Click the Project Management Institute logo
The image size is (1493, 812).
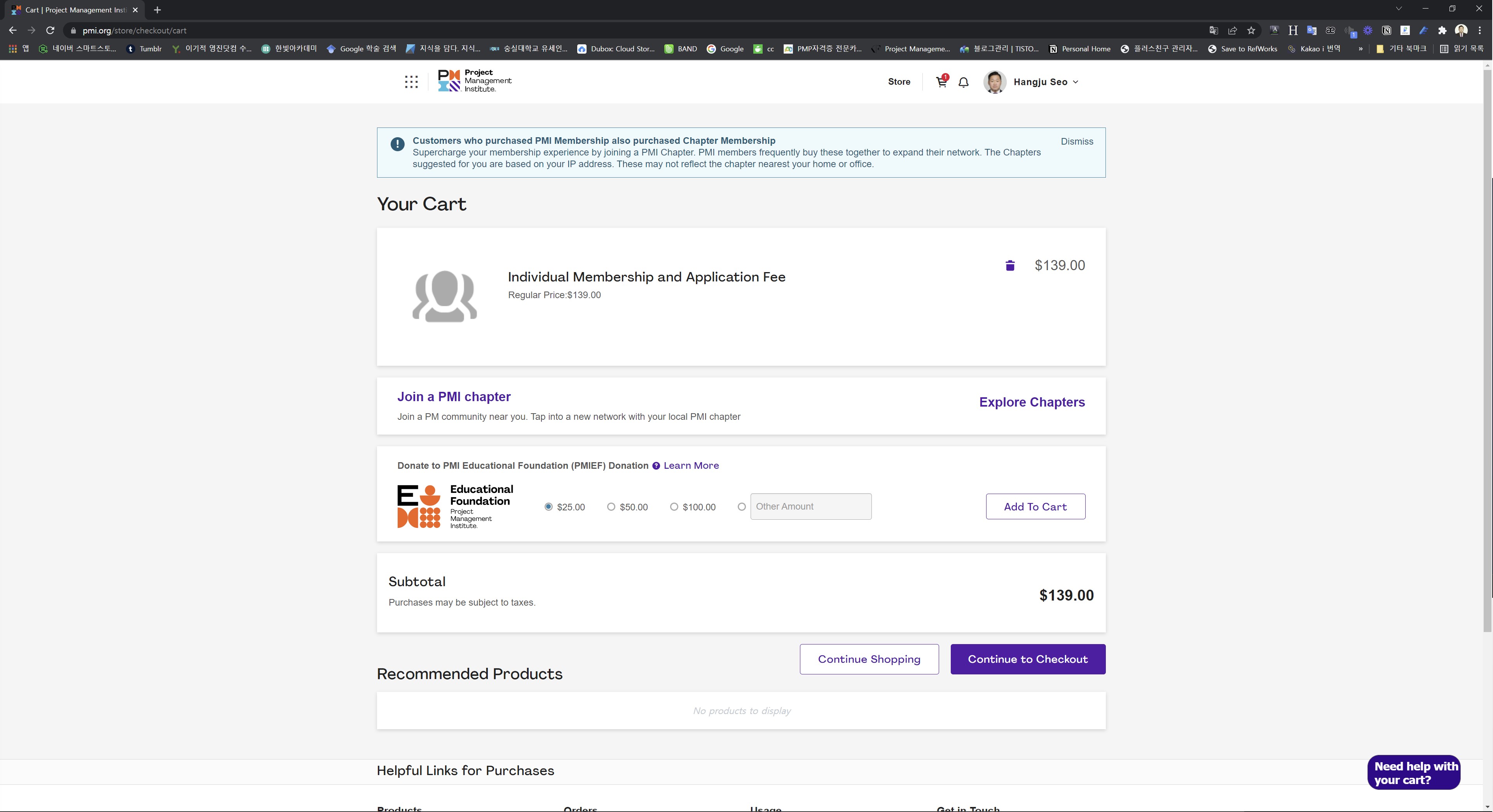[475, 80]
